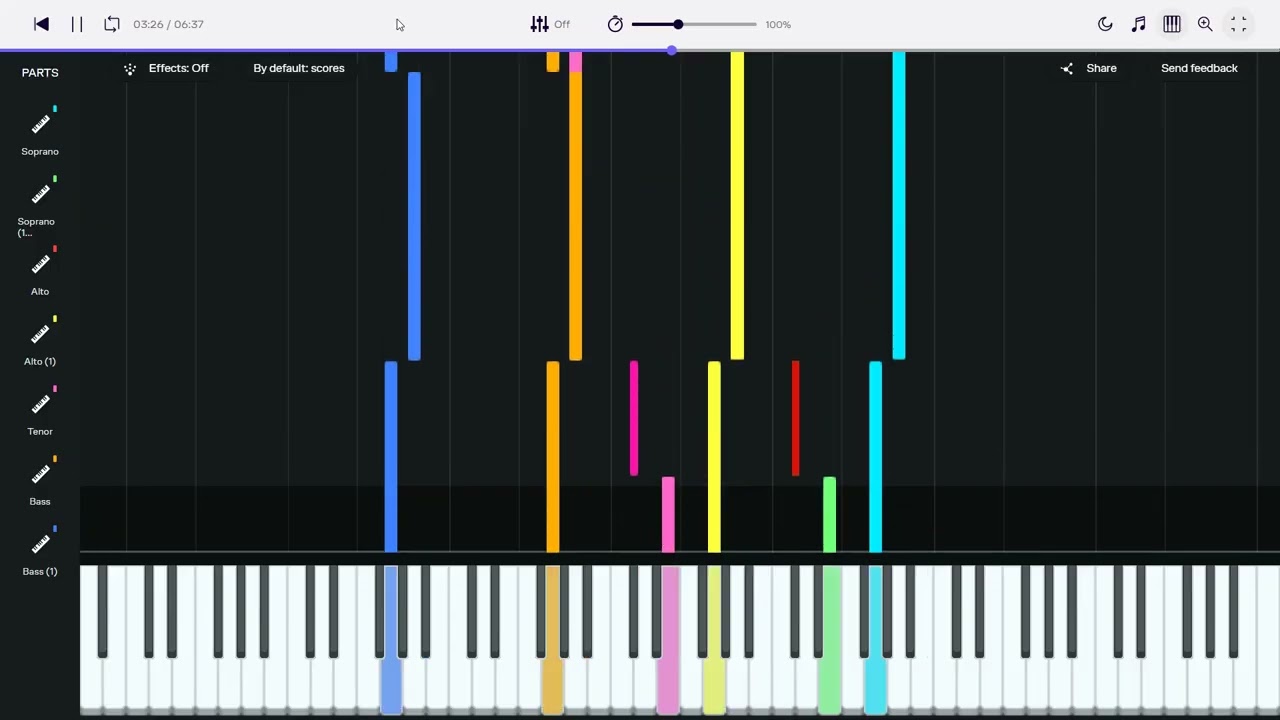Click the 03:26 / 06:37 time display
Viewport: 1280px width, 720px height.
coord(168,24)
